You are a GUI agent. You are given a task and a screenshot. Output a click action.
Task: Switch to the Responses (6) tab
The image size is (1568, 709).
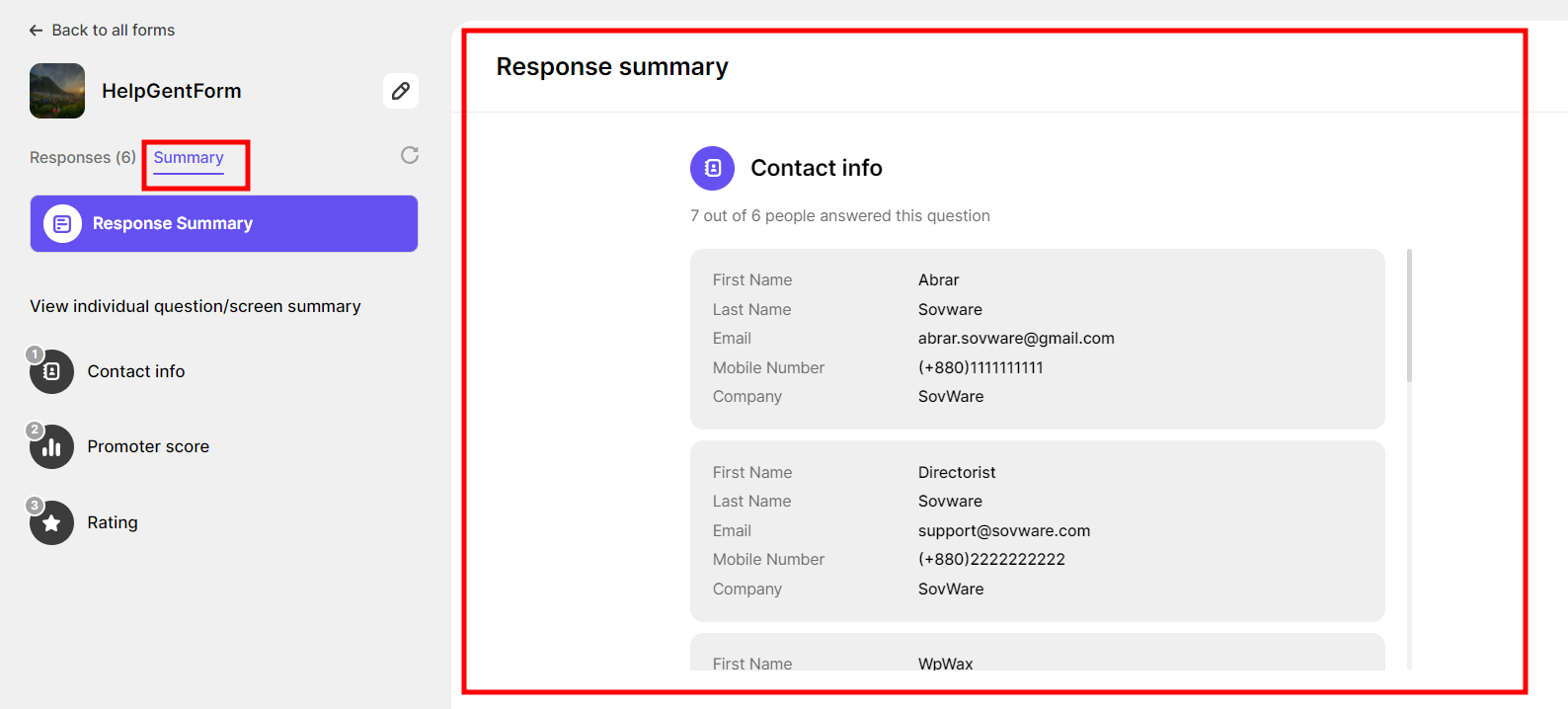(83, 158)
